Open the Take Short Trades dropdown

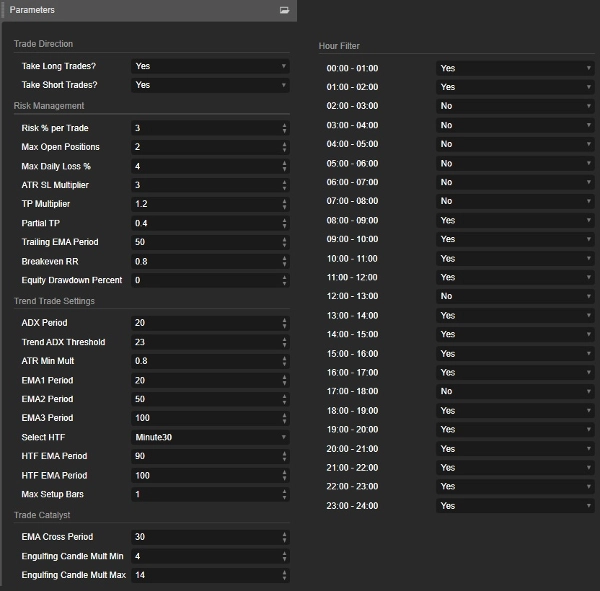click(210, 85)
